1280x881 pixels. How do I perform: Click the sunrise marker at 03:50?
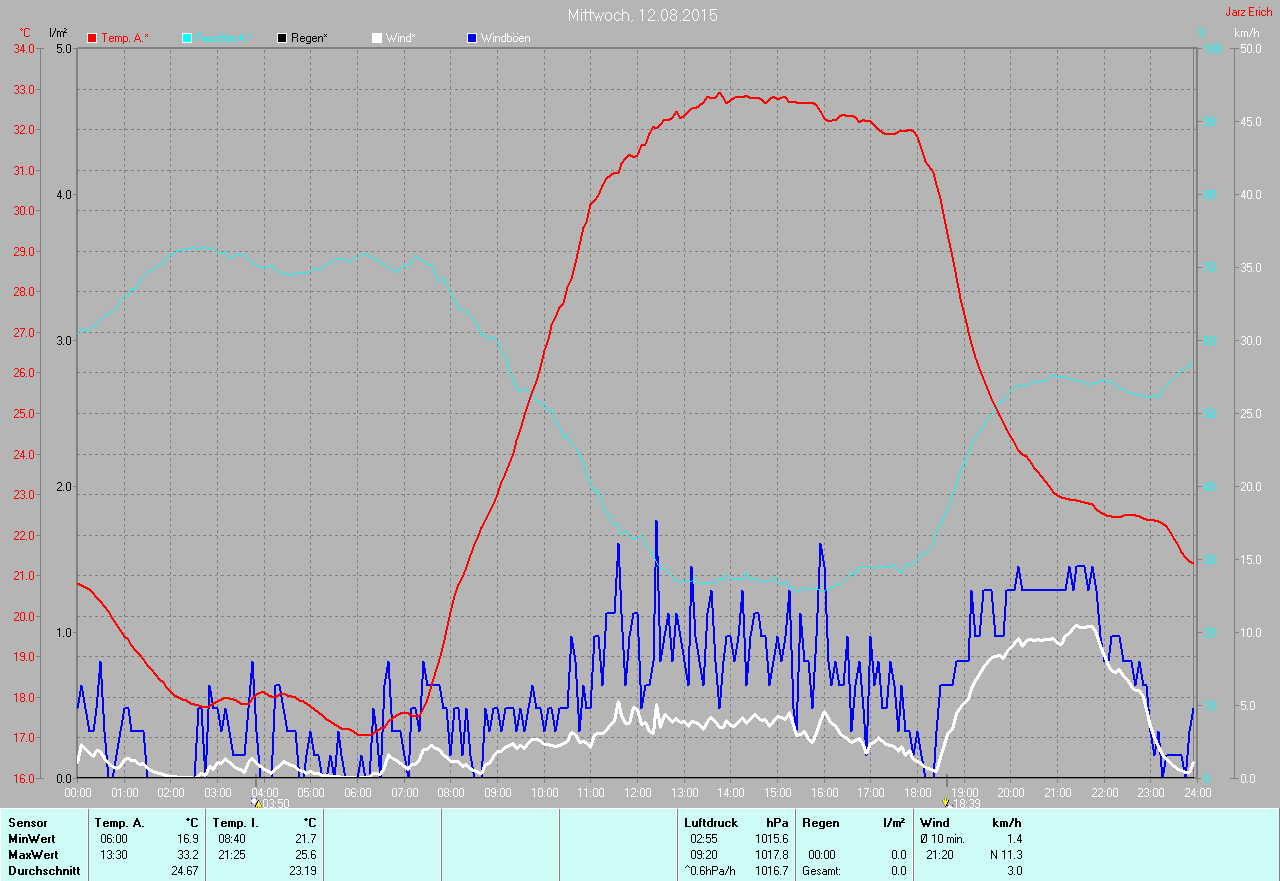[256, 802]
